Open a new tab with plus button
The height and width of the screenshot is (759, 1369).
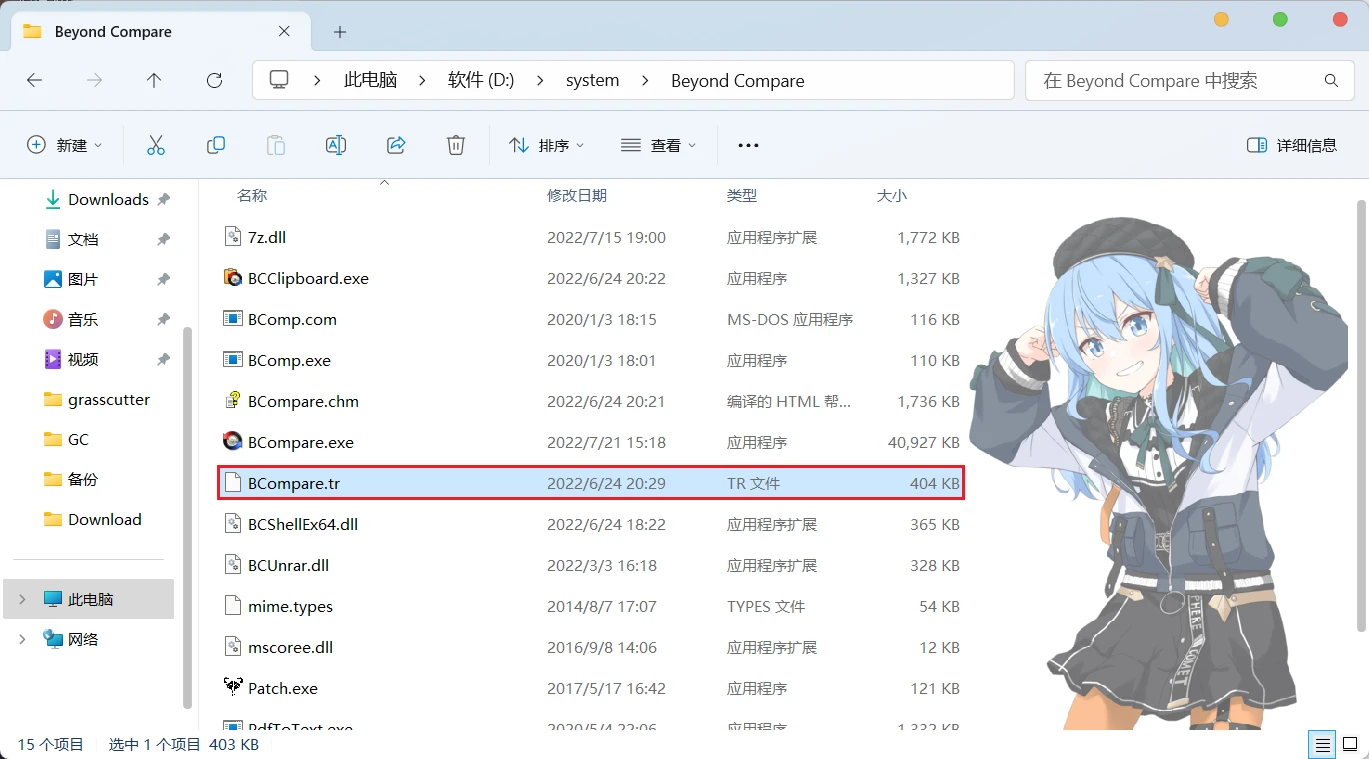[340, 32]
